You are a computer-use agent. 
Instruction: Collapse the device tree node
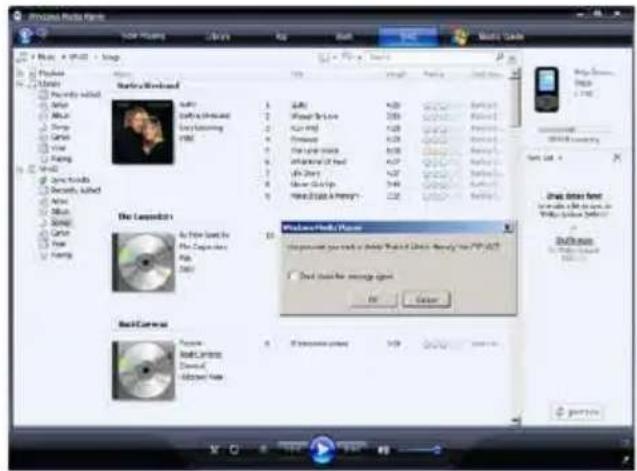pyautogui.click(x=20, y=169)
